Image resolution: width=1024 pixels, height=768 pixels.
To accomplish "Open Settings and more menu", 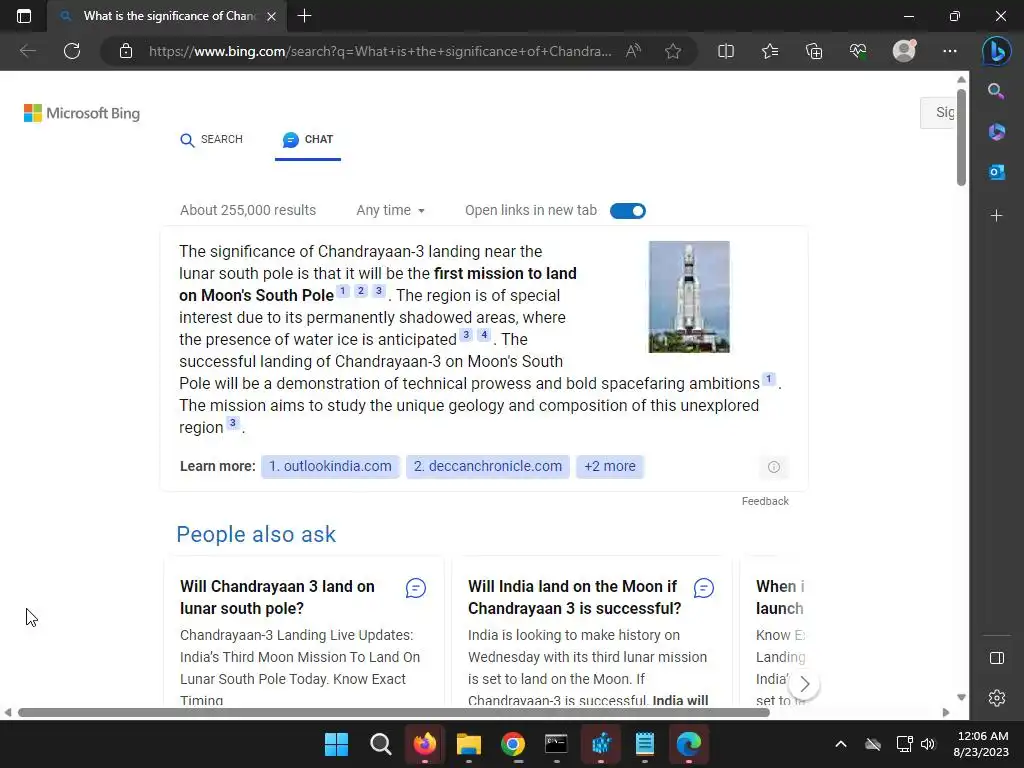I will (950, 51).
